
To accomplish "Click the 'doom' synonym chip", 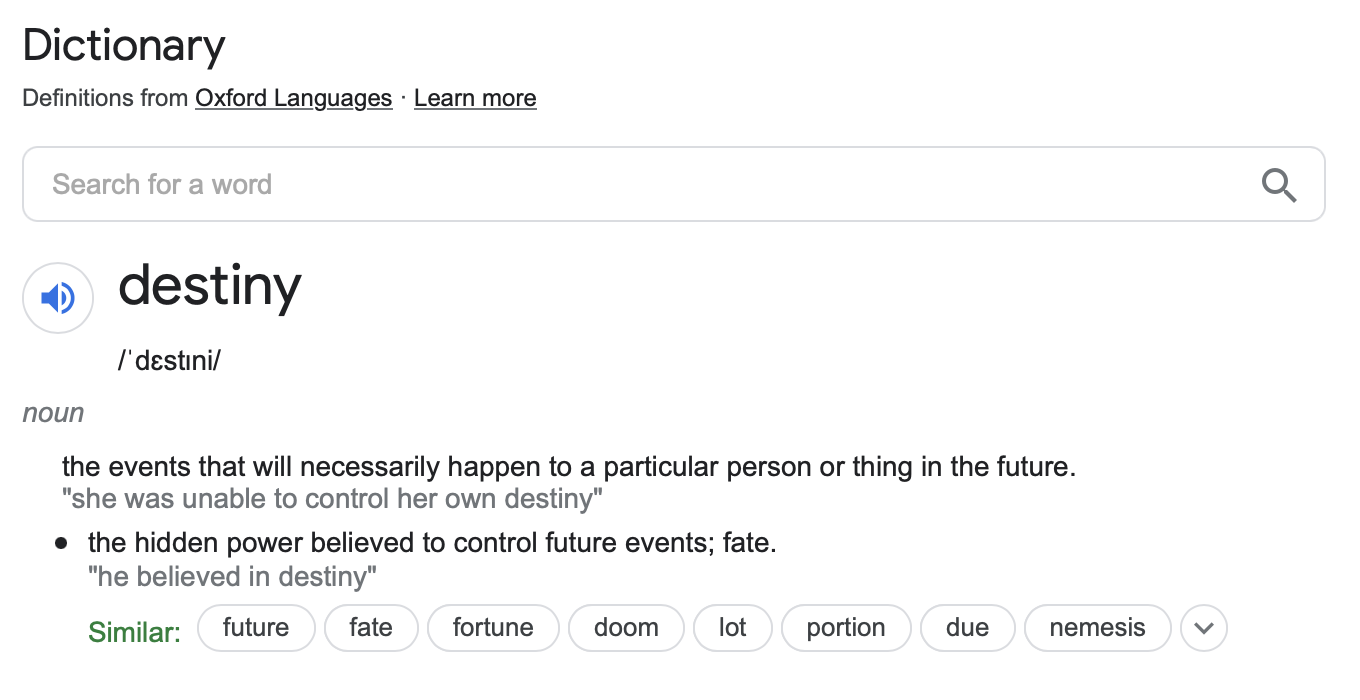I will [x=626, y=628].
